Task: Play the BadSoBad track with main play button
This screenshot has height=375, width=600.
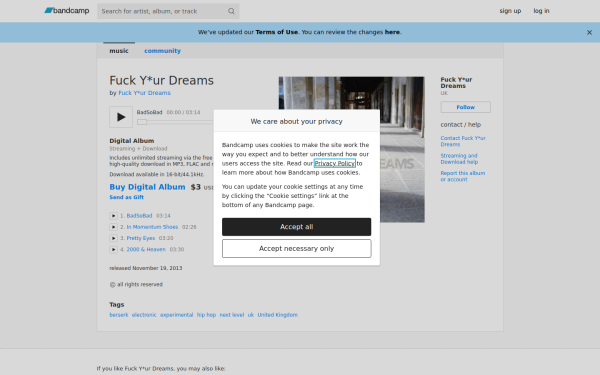Action: 121,117
